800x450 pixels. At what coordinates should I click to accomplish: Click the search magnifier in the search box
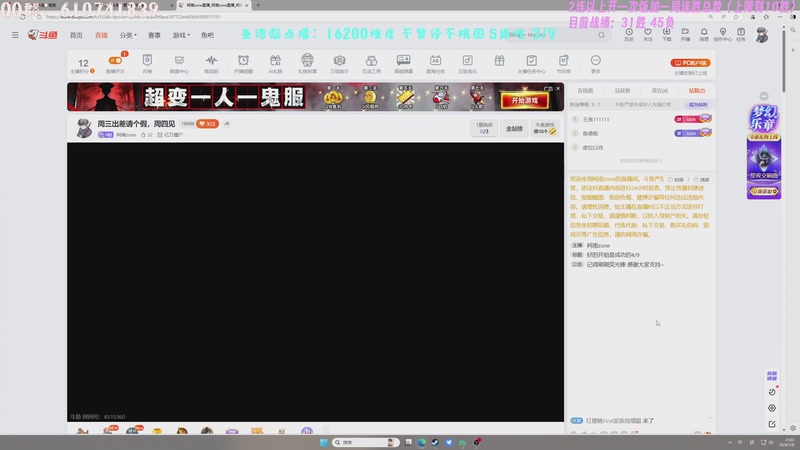[602, 35]
